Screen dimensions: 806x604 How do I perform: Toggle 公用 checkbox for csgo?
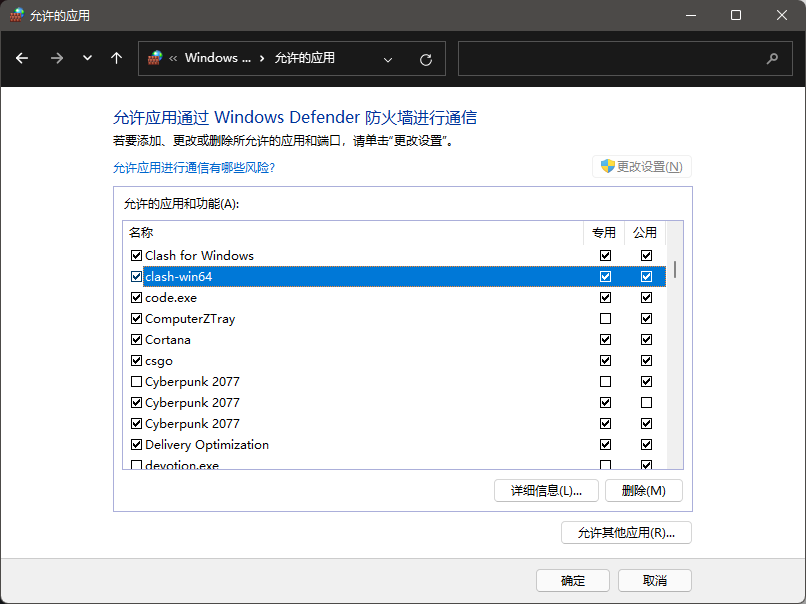click(646, 361)
